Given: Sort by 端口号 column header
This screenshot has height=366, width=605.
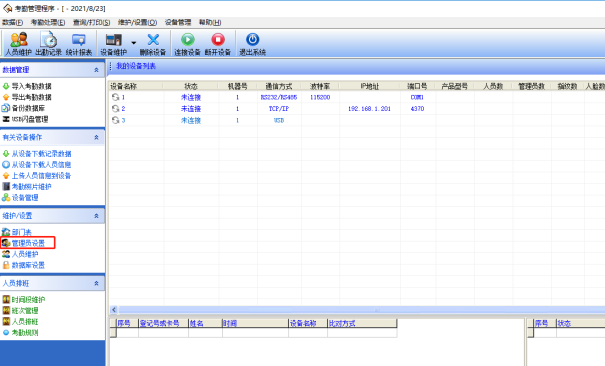Looking at the screenshot, I should tap(417, 86).
